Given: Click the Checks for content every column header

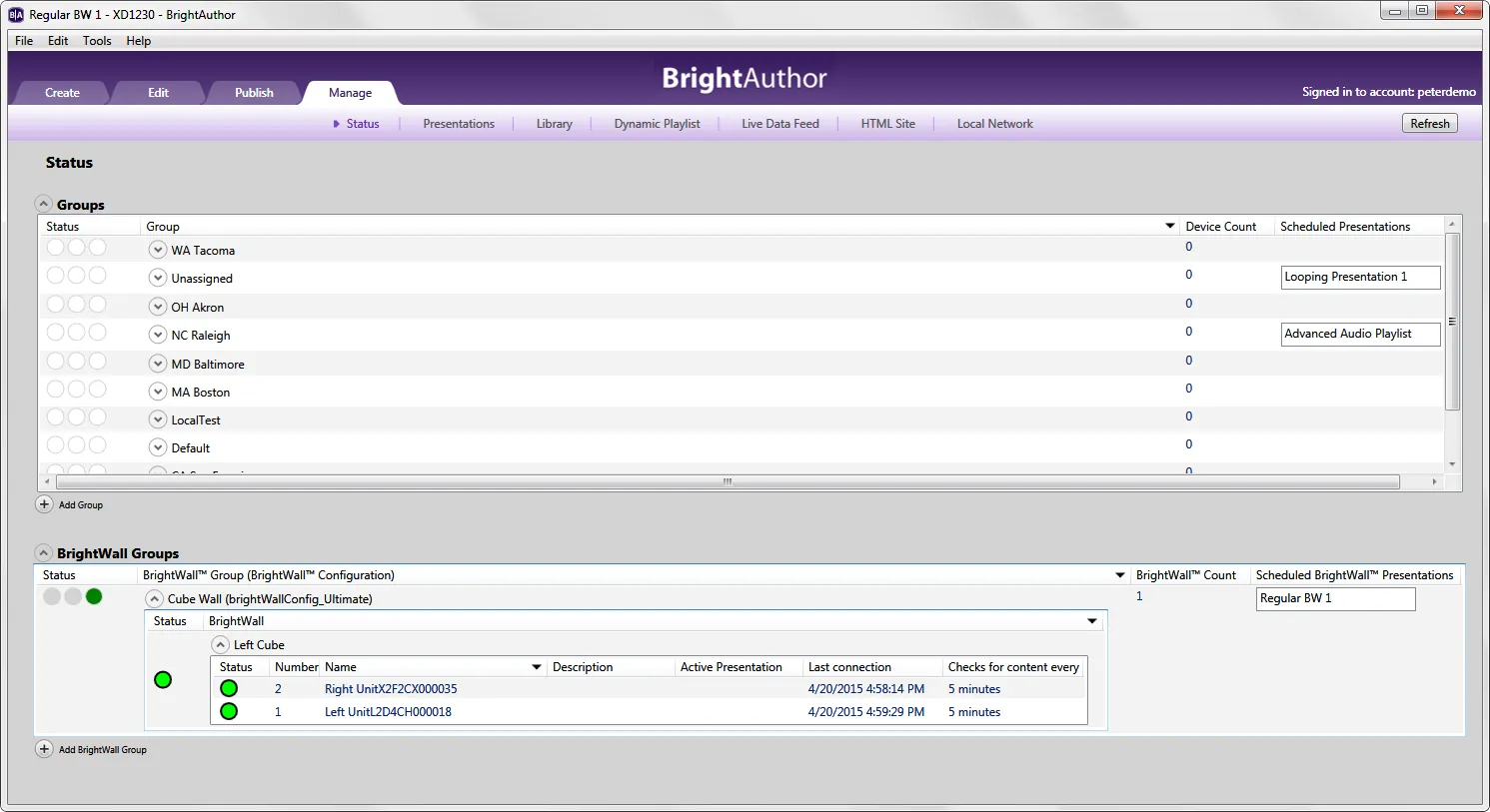Looking at the screenshot, I should pyautogui.click(x=1013, y=667).
